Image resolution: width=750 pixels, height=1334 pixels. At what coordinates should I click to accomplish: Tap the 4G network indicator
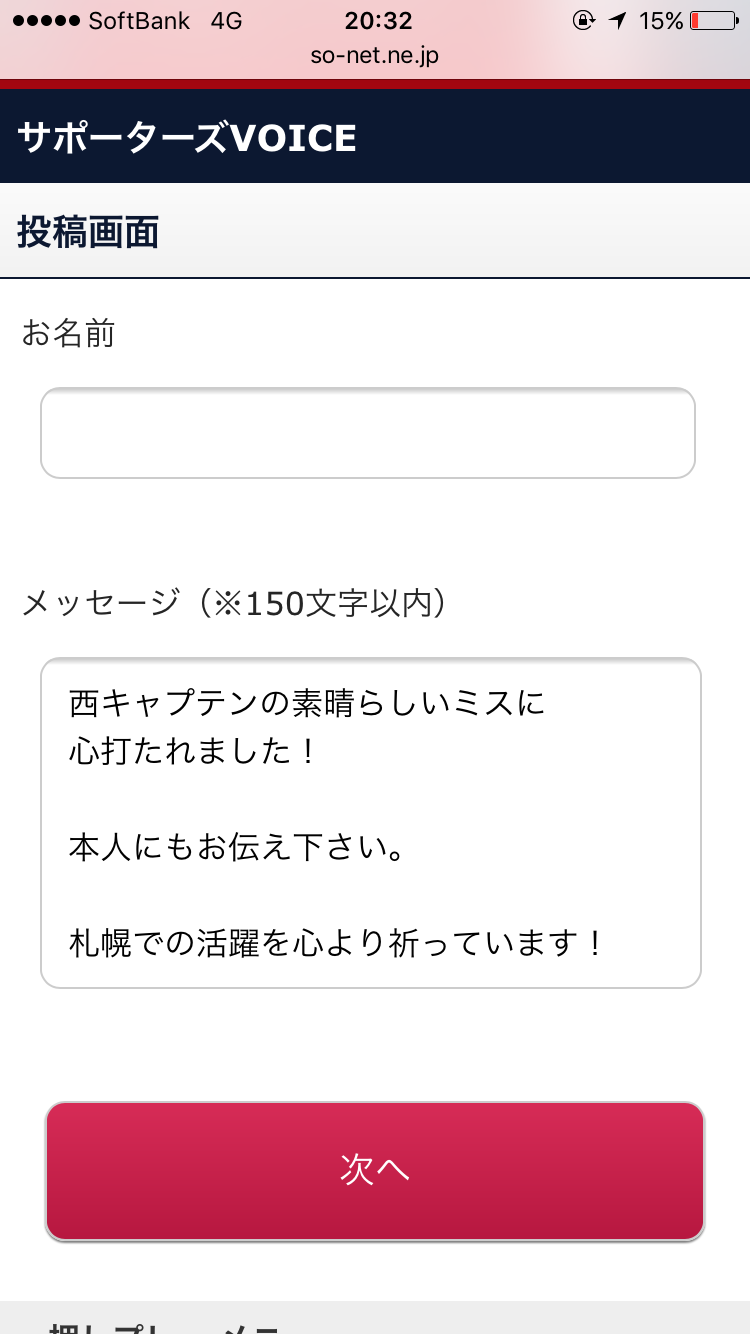226,21
